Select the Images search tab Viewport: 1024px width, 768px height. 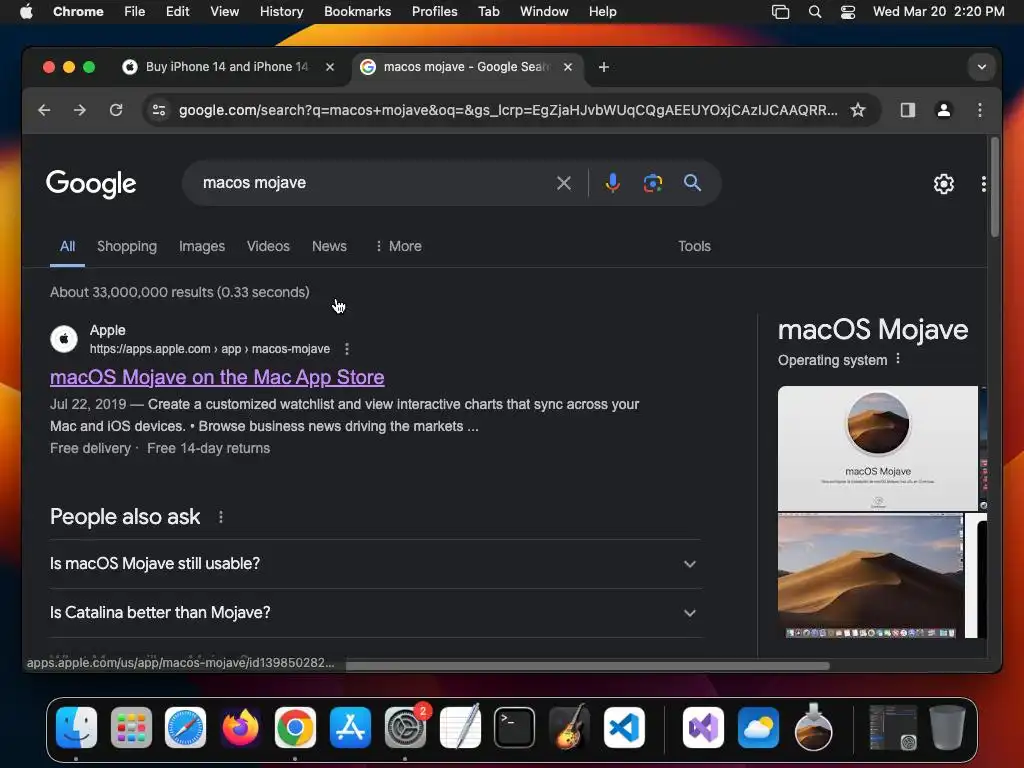(202, 246)
